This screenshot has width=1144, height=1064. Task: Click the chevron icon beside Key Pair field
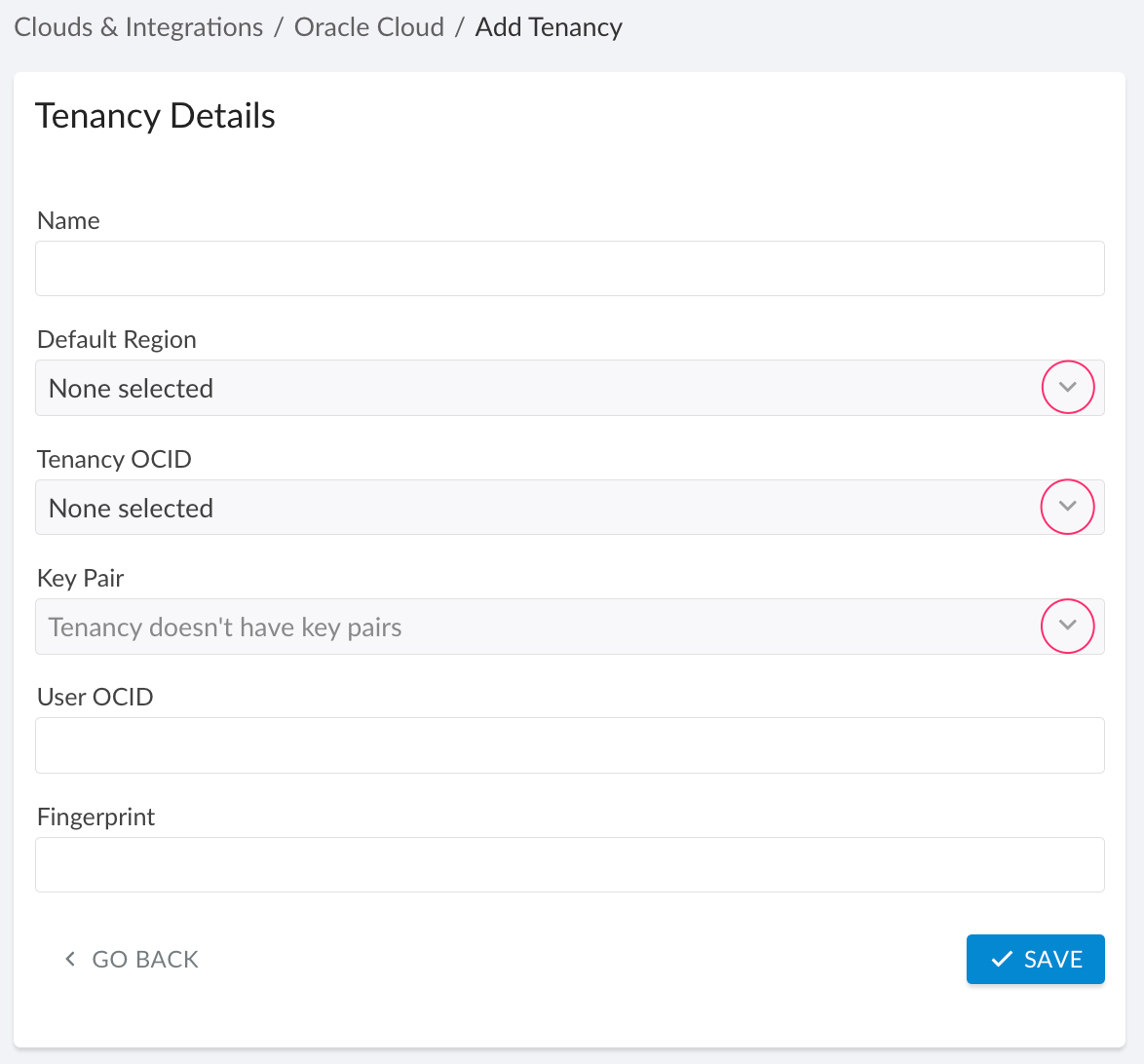point(1068,627)
